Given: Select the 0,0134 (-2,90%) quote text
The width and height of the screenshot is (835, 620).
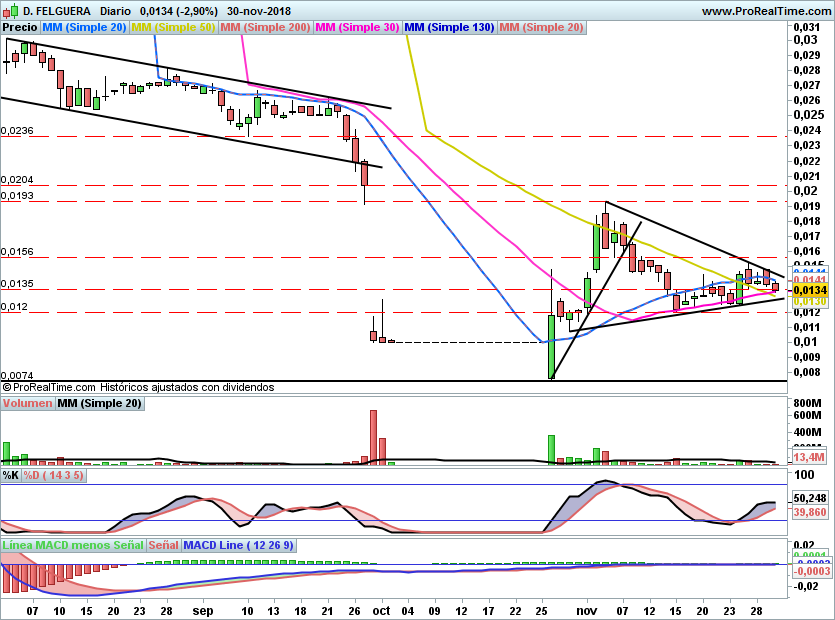Looking at the screenshot, I should tap(178, 11).
